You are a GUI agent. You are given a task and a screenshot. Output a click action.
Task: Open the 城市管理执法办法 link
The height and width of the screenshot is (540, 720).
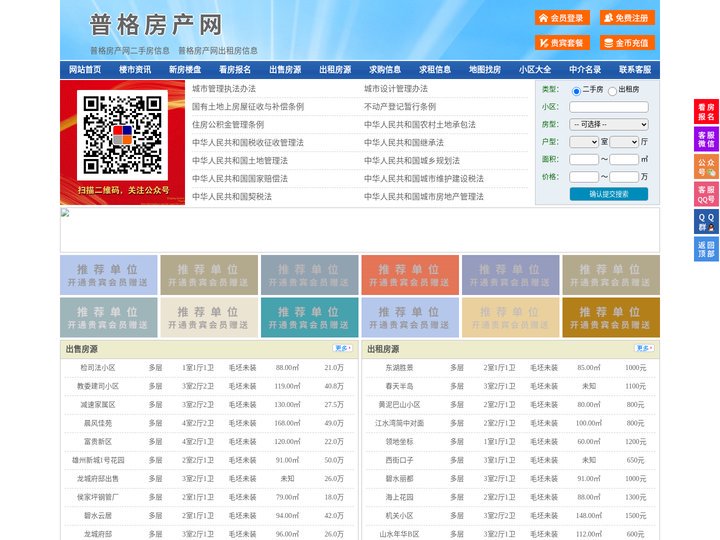(x=224, y=89)
